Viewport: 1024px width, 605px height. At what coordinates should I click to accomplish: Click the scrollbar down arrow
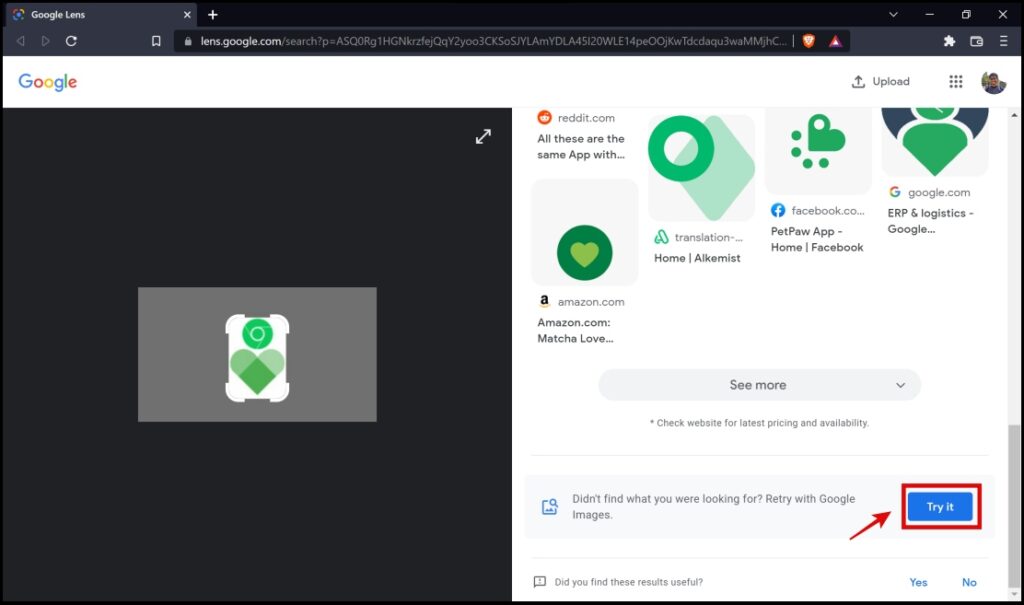coord(1014,595)
